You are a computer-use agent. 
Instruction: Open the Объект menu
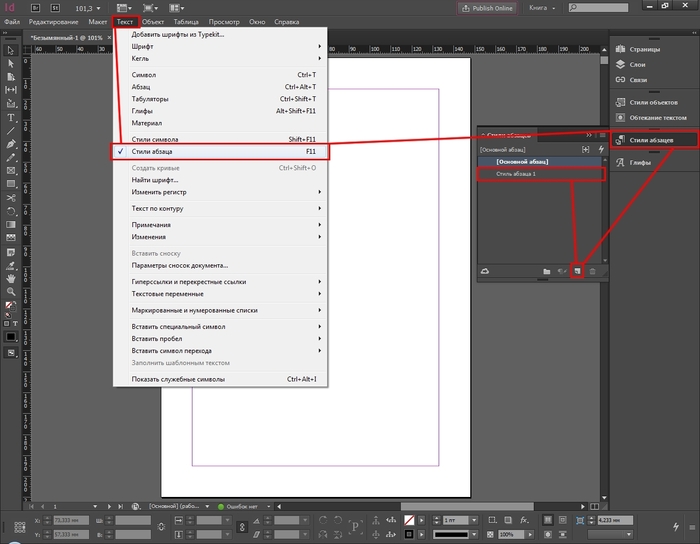pos(153,21)
